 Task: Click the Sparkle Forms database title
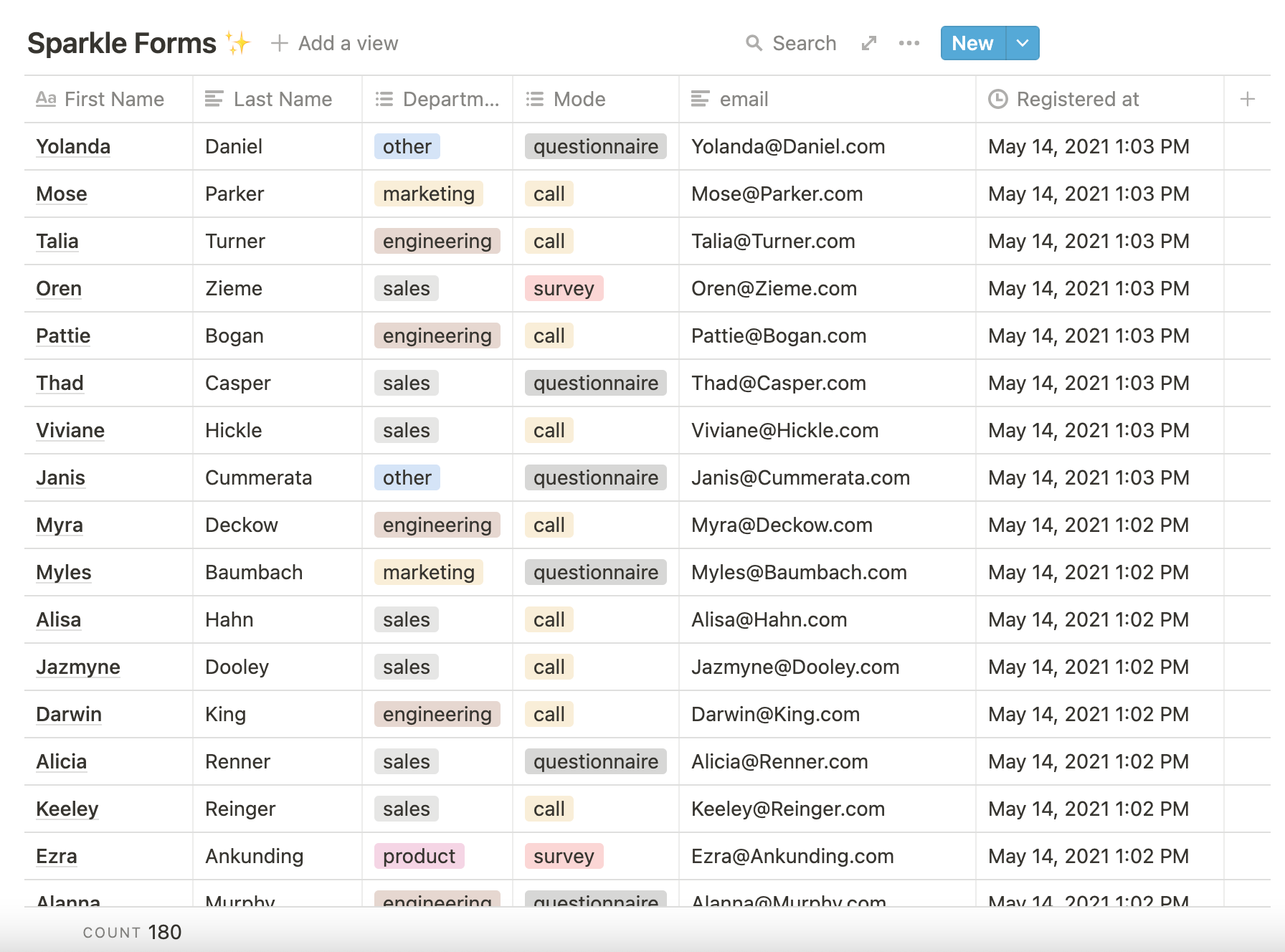(x=122, y=43)
